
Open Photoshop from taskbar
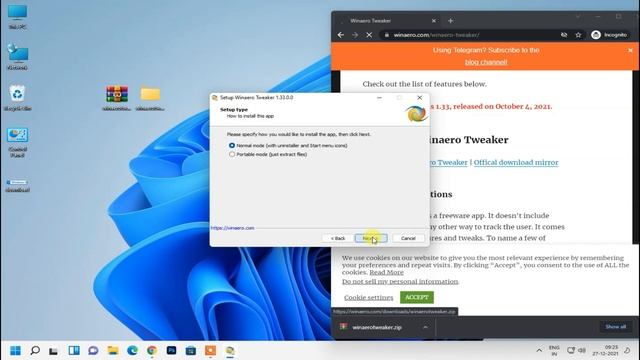[171, 350]
